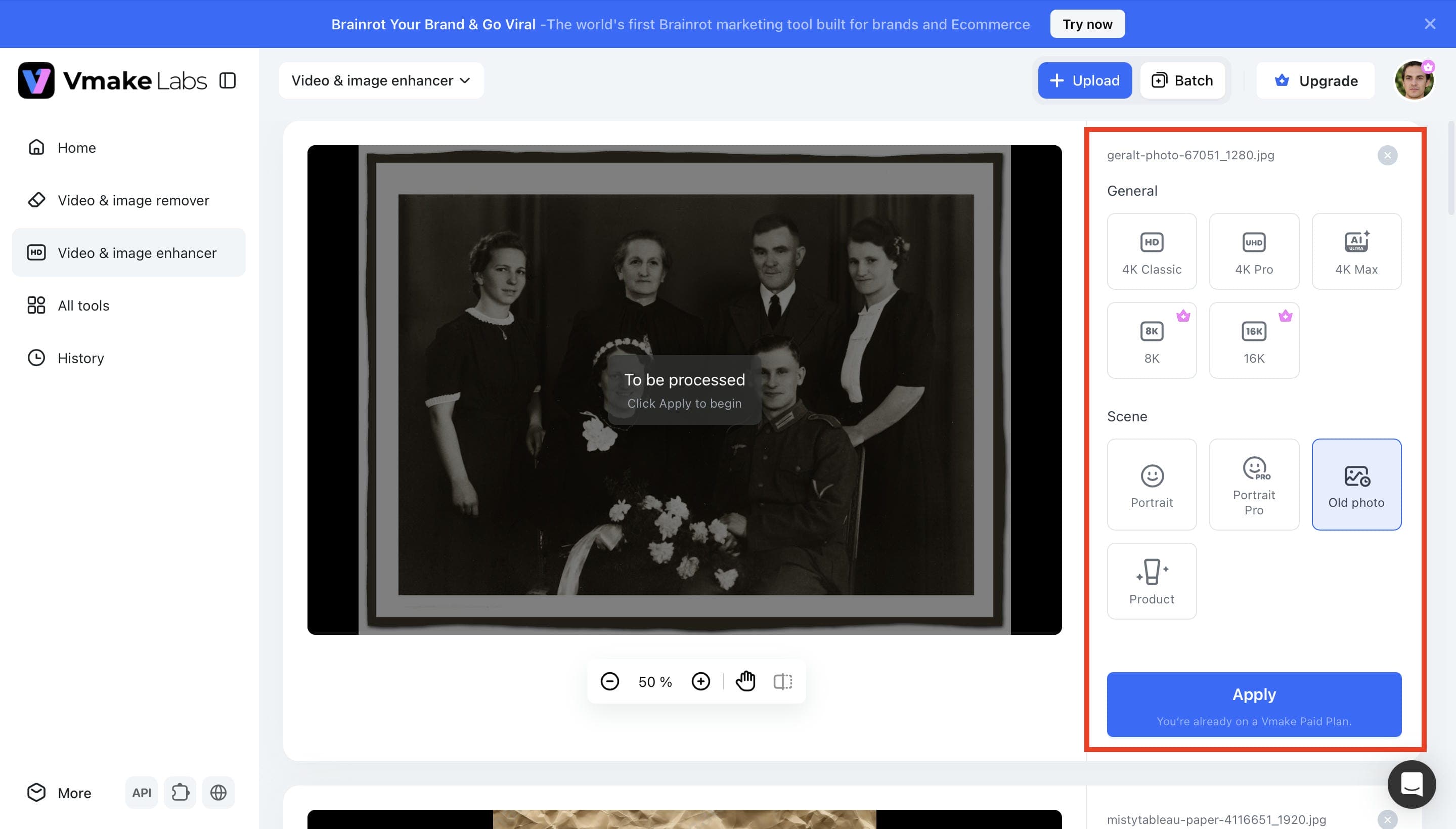Screen dimensions: 1456x829
Task: Click the Upgrade button
Action: pos(1315,80)
